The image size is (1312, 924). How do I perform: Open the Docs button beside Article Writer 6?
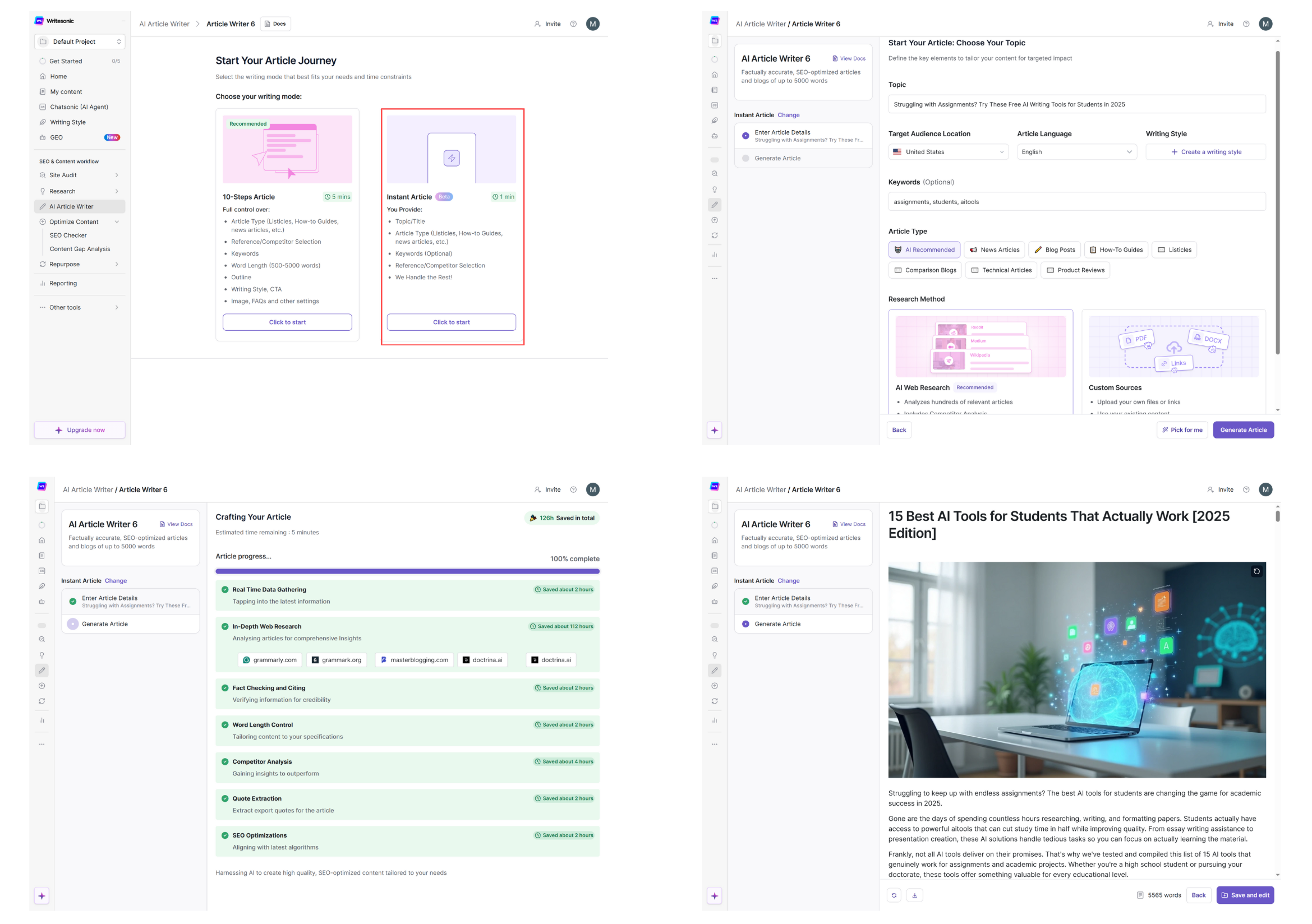(x=275, y=24)
